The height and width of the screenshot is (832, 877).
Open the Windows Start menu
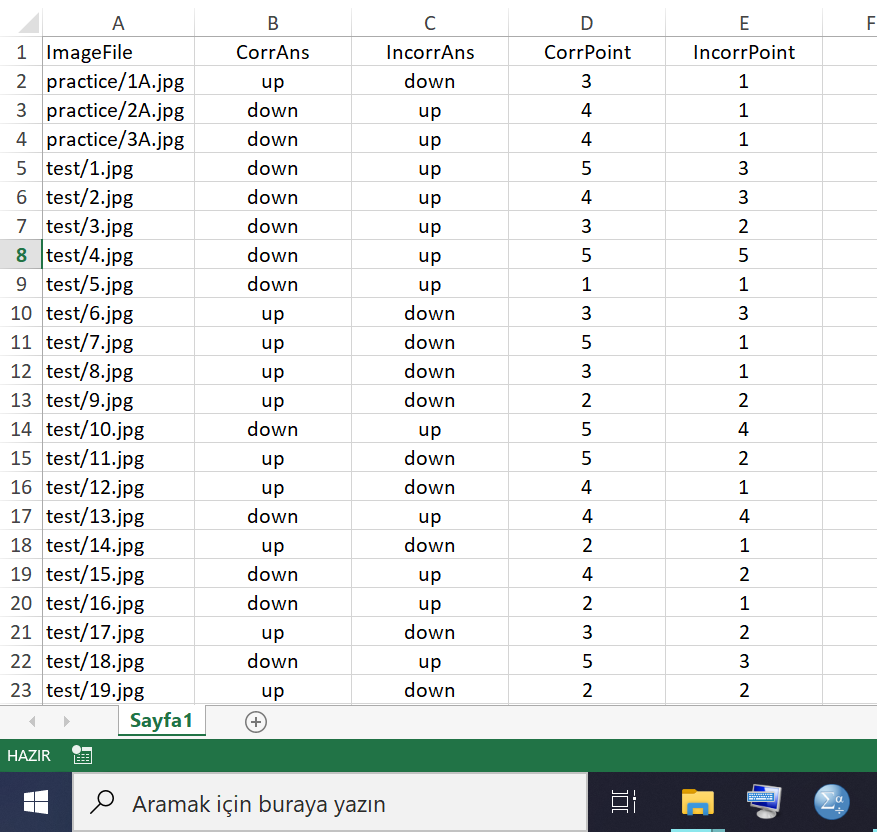36,802
